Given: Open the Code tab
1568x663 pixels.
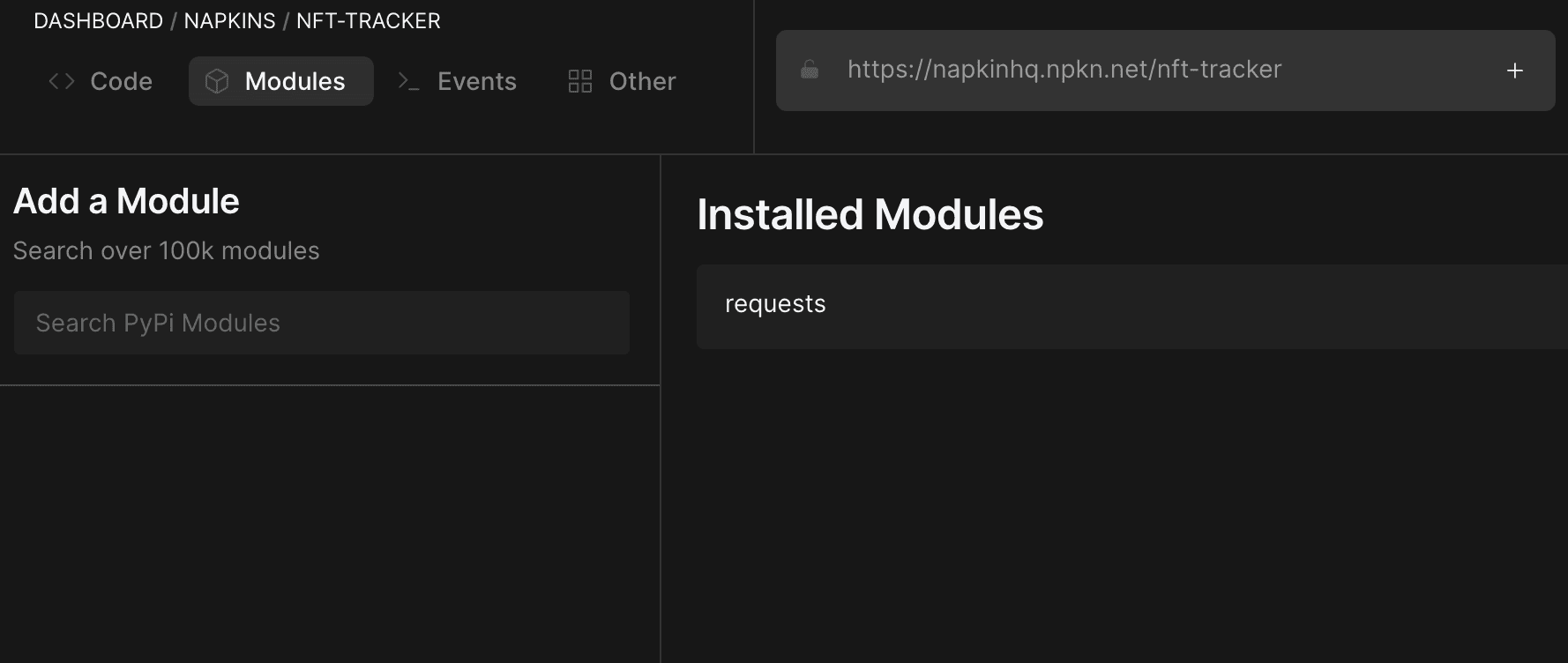Looking at the screenshot, I should point(100,81).
